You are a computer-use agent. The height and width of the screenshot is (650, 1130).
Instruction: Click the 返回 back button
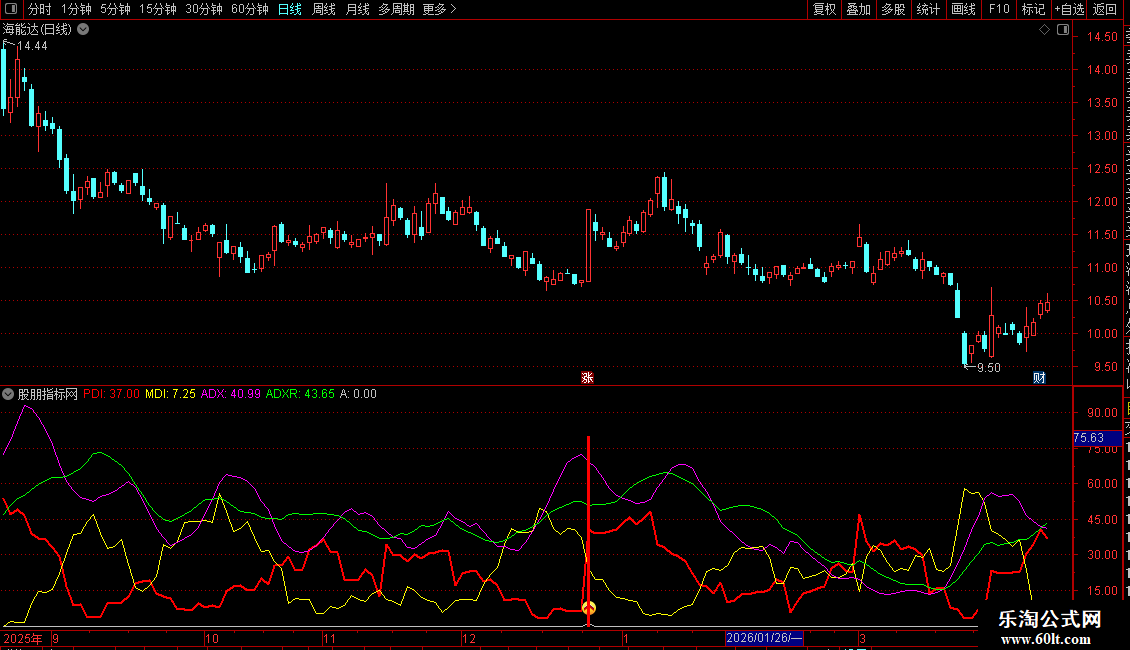point(1105,10)
